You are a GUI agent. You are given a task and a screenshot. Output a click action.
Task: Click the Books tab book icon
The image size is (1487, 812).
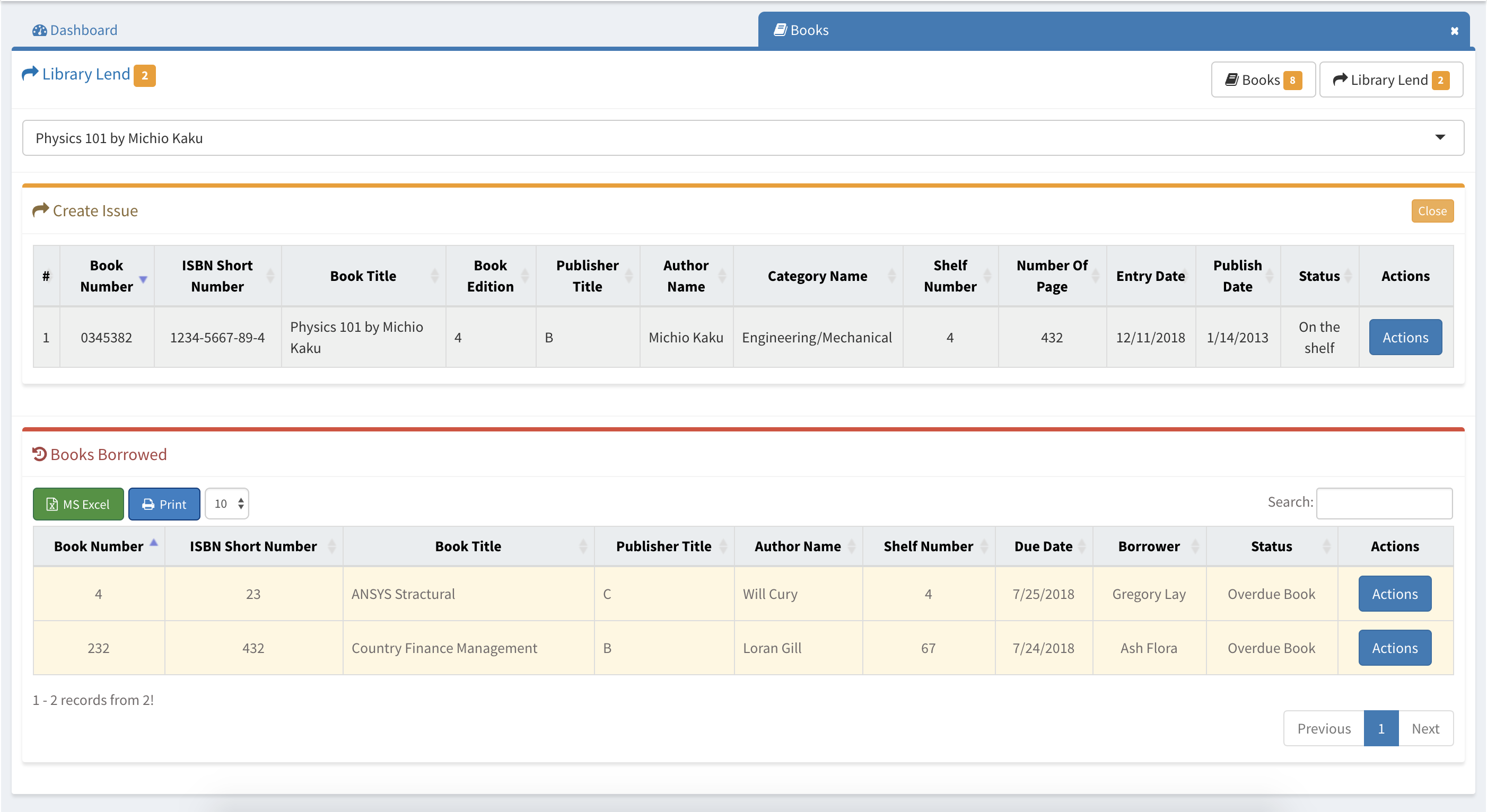[x=780, y=30]
